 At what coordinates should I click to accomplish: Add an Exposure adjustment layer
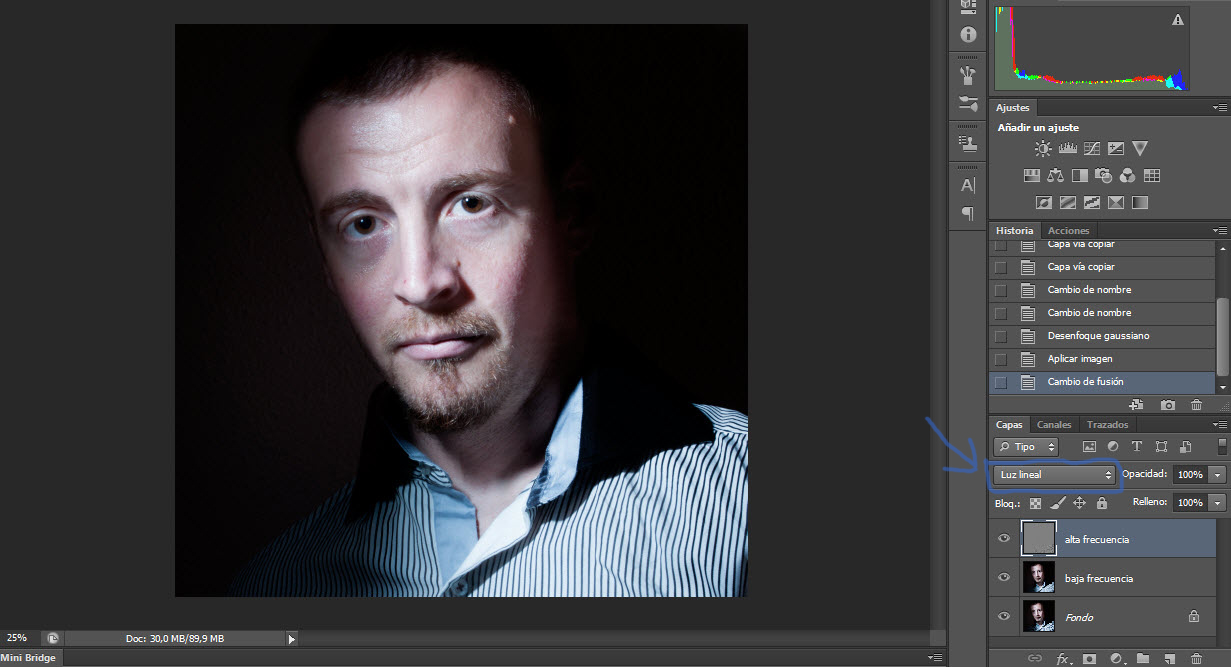tap(1116, 148)
